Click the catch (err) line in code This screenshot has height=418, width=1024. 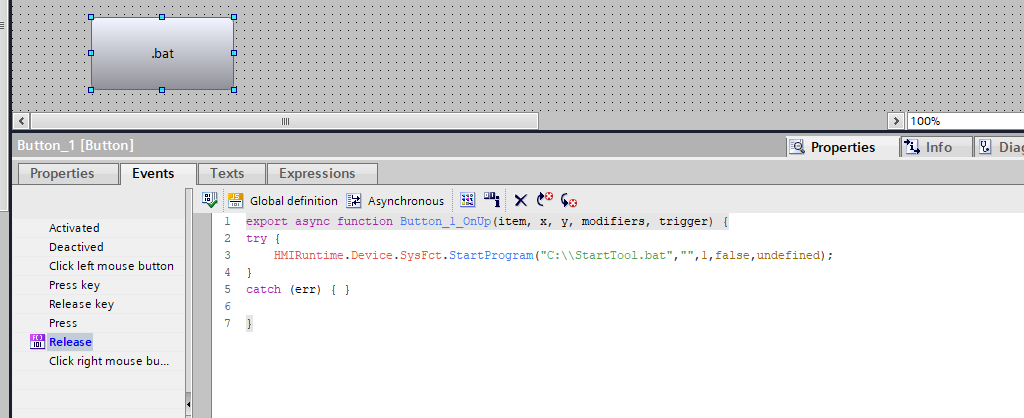tap(298, 289)
